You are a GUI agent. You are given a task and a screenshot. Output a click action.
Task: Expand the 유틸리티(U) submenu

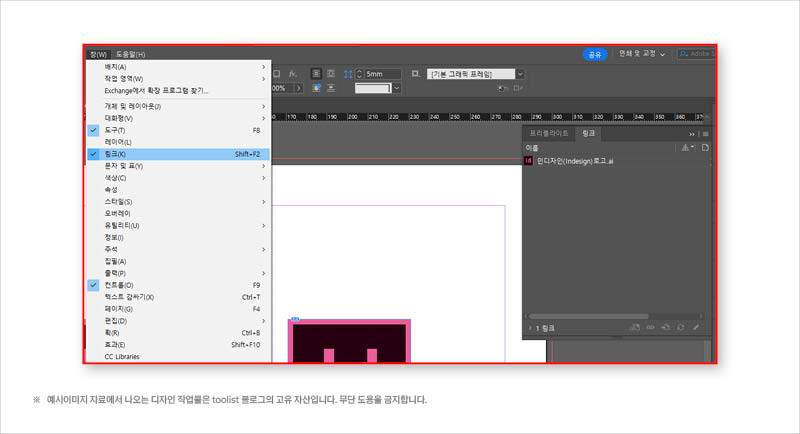pos(178,225)
